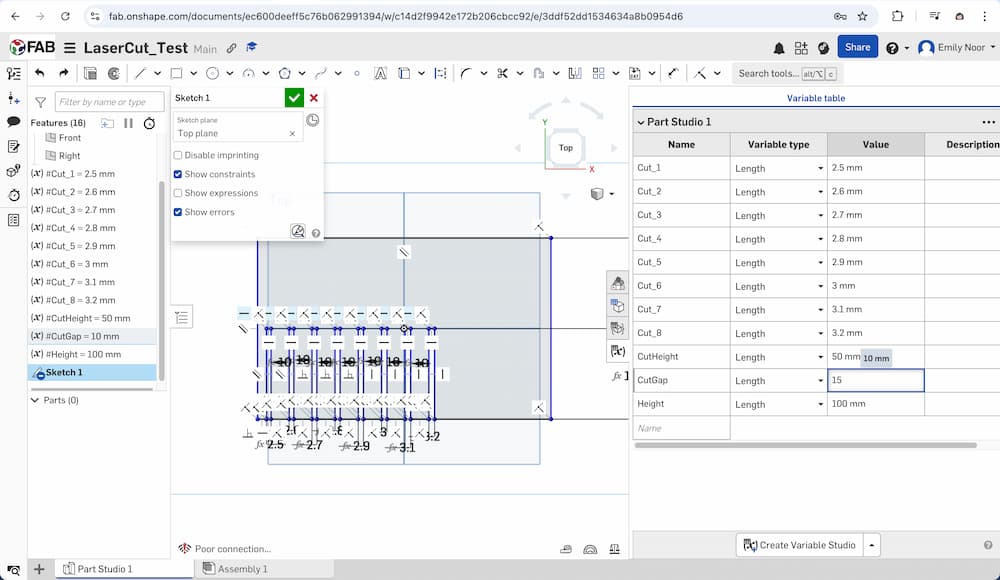Toggle the Disable imprinting checkbox
This screenshot has width=1000, height=580.
(178, 155)
